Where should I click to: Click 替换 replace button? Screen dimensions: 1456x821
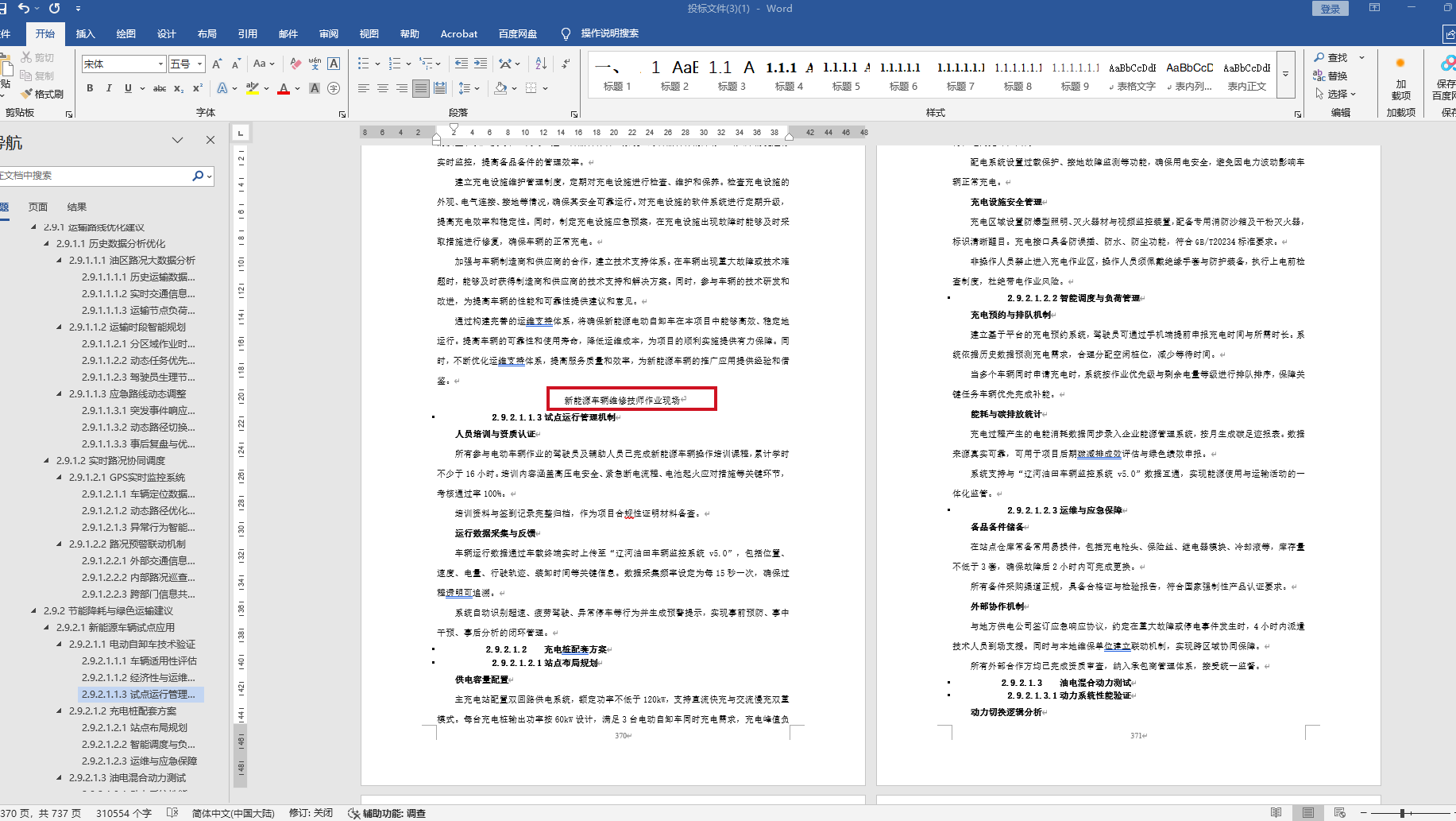[x=1330, y=76]
